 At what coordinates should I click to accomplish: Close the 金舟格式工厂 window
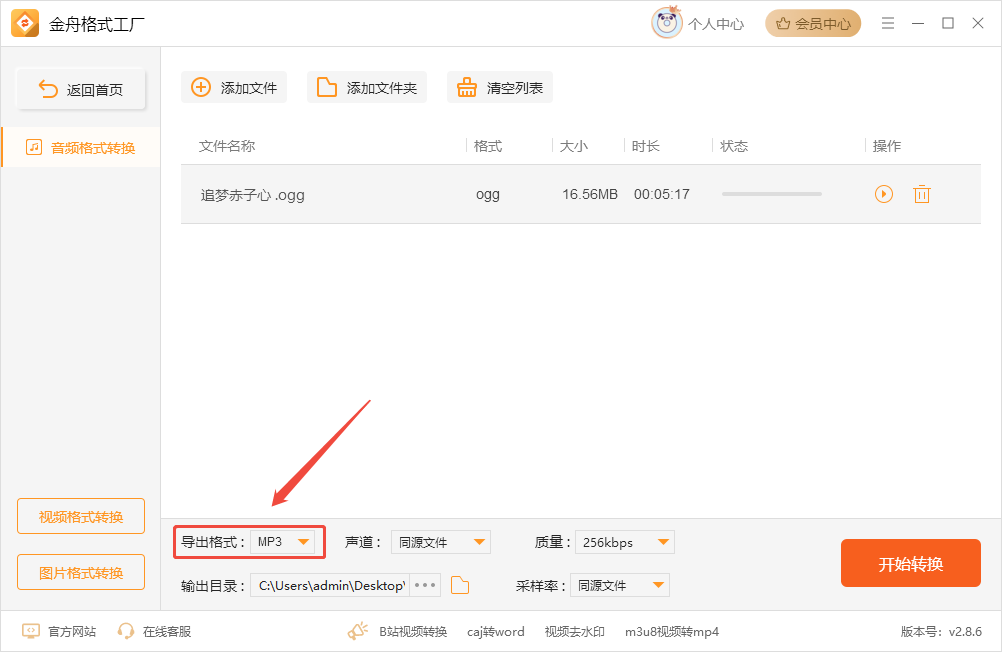click(978, 23)
